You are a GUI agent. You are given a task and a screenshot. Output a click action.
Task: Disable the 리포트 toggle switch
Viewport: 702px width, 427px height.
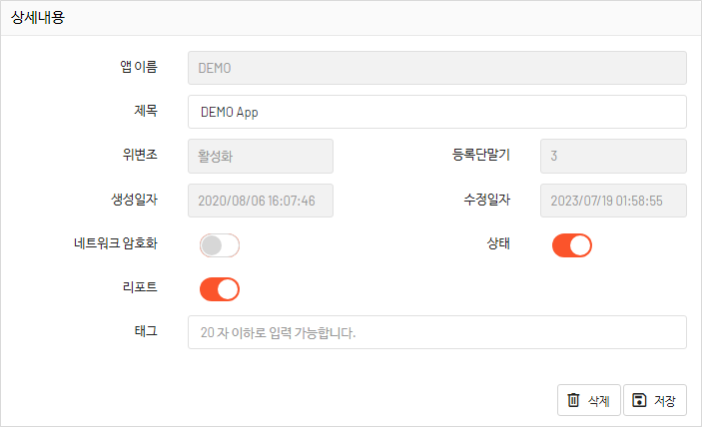coord(219,289)
